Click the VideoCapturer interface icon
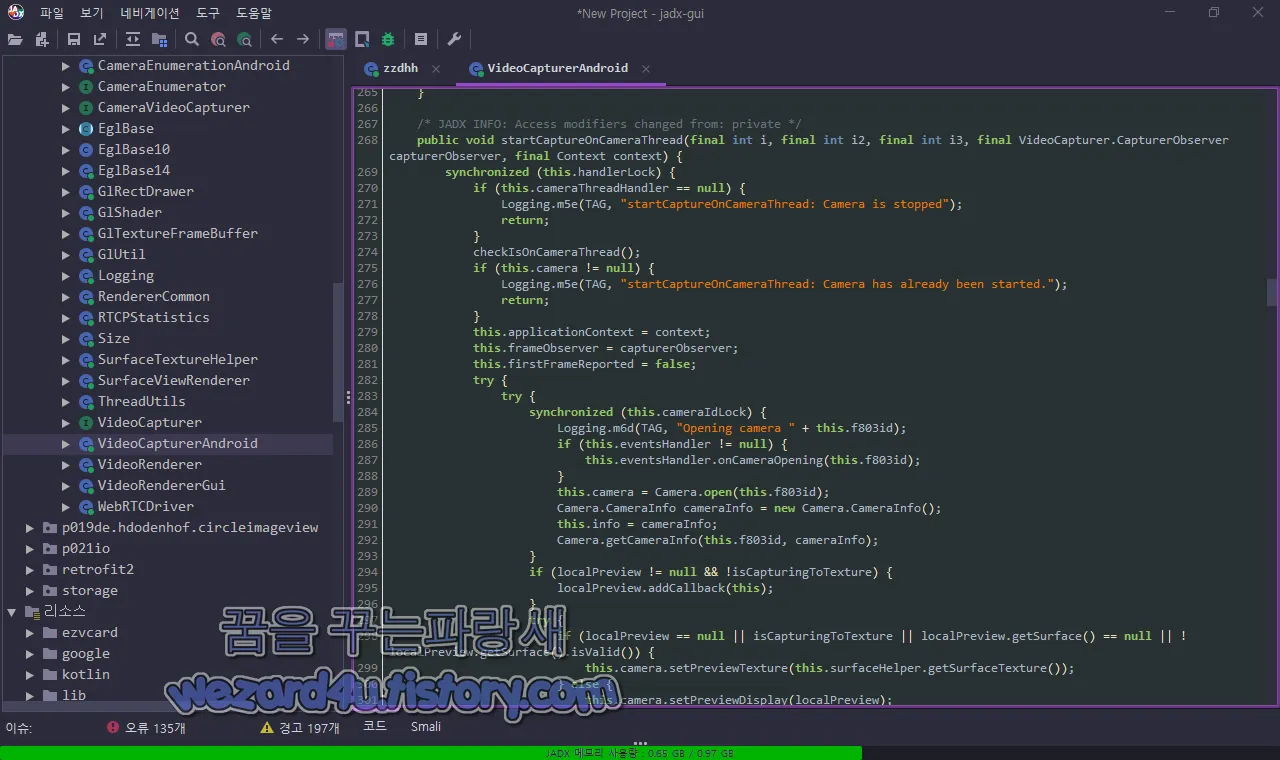This screenshot has width=1280, height=760. [x=86, y=422]
